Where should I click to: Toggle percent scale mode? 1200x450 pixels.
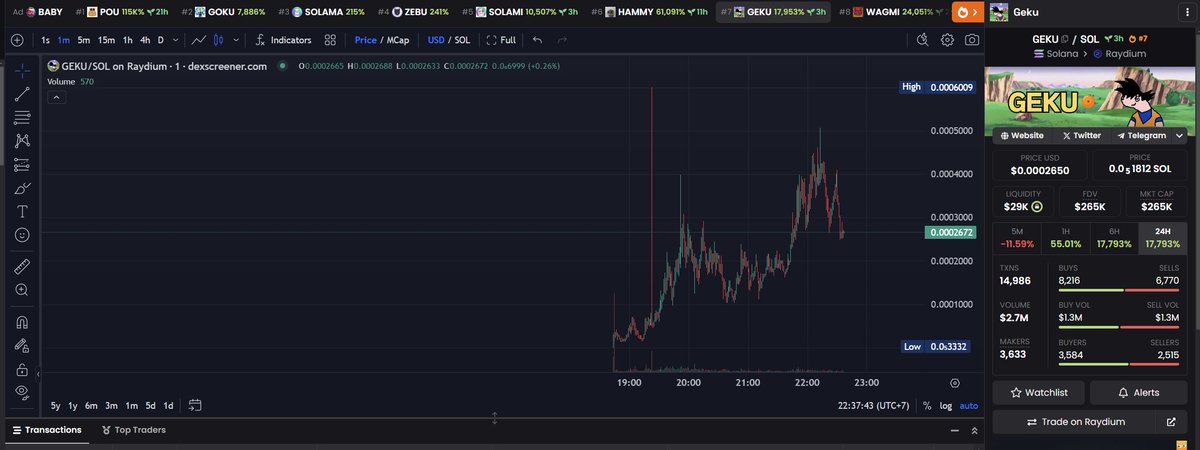pyautogui.click(x=927, y=406)
